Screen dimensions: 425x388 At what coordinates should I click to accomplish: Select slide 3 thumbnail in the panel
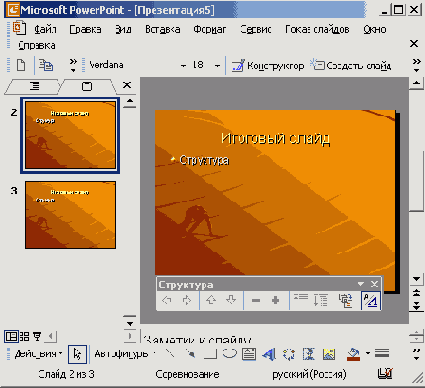pos(70,215)
